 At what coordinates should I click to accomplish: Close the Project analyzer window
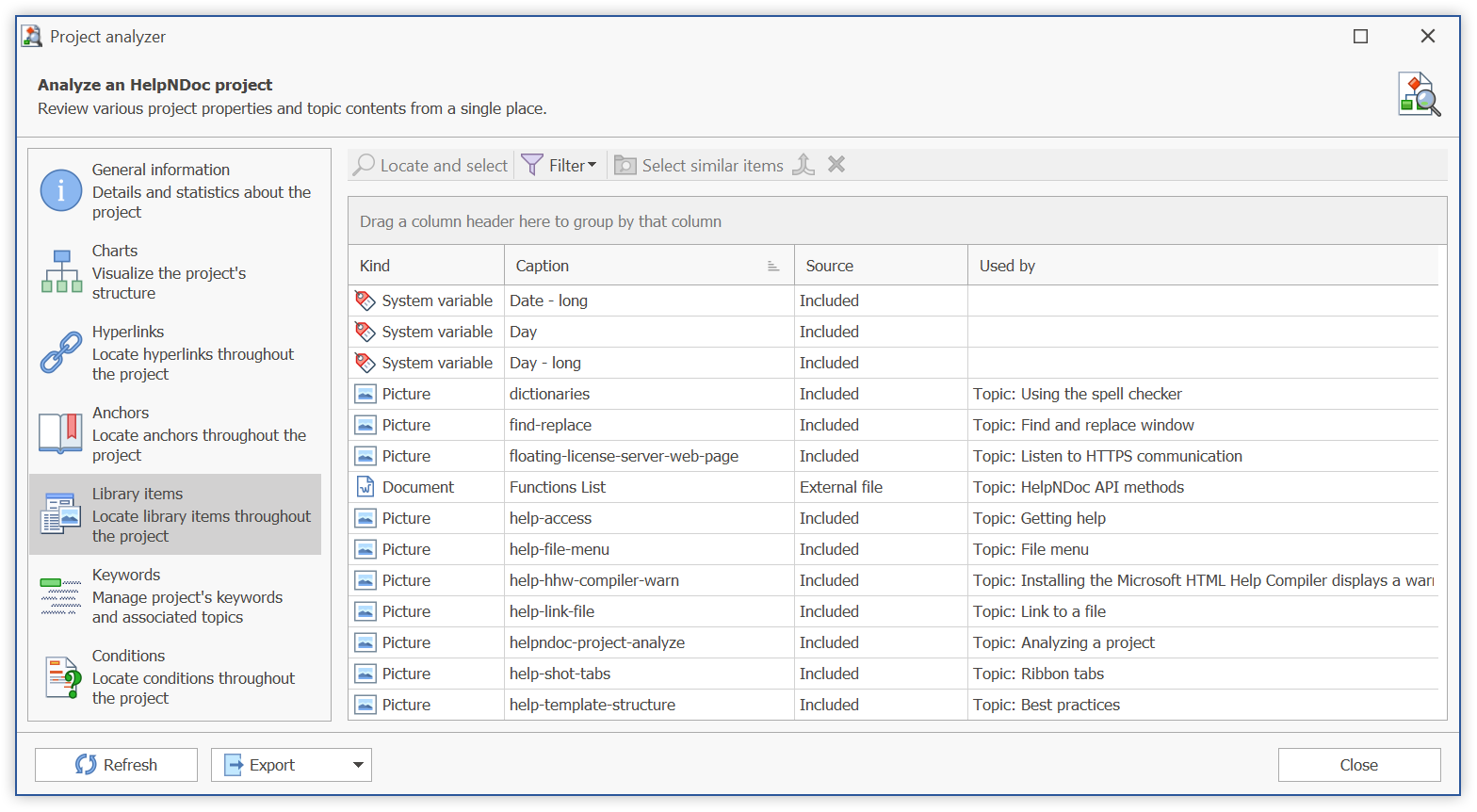point(1428,36)
